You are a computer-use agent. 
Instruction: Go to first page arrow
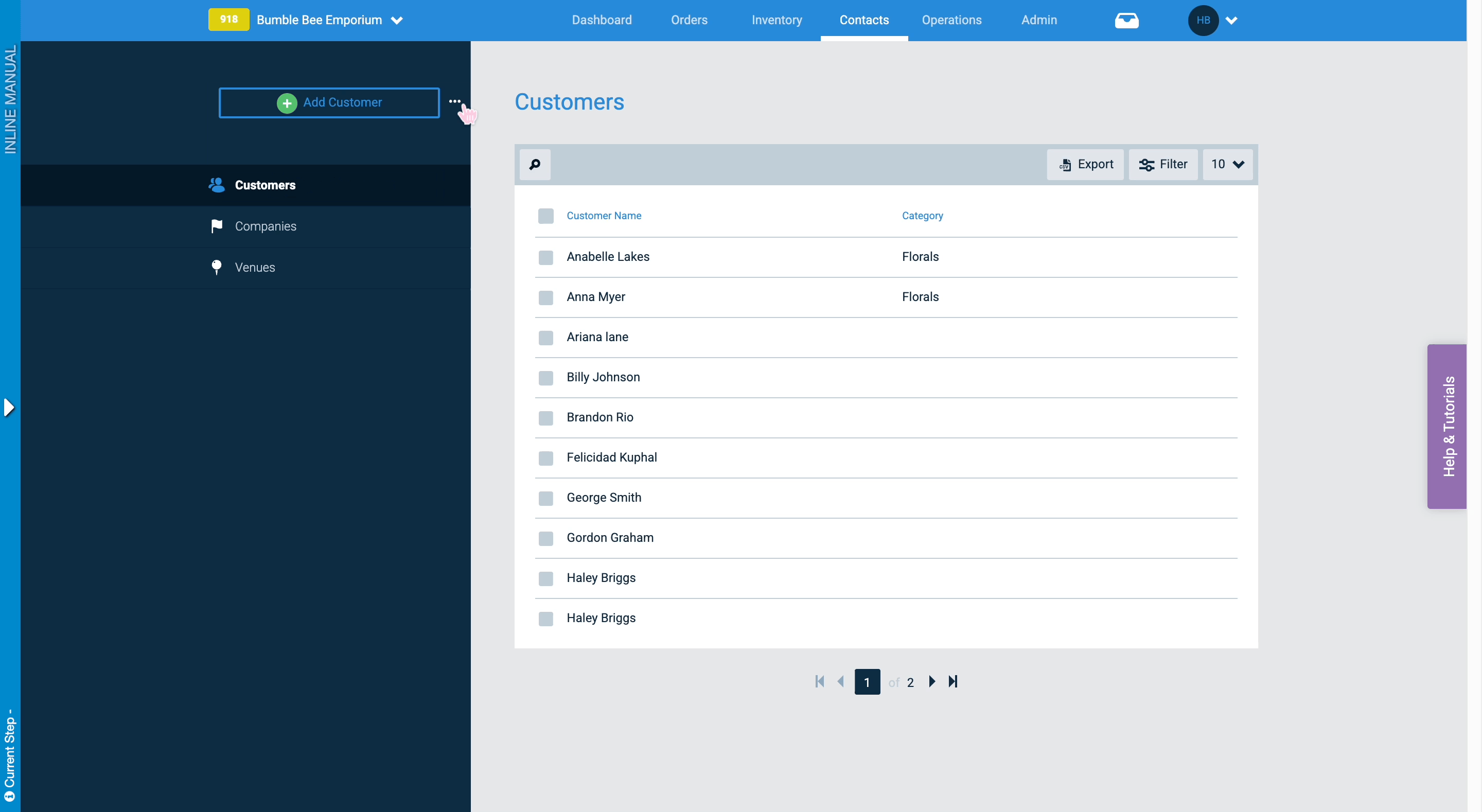[x=819, y=681]
